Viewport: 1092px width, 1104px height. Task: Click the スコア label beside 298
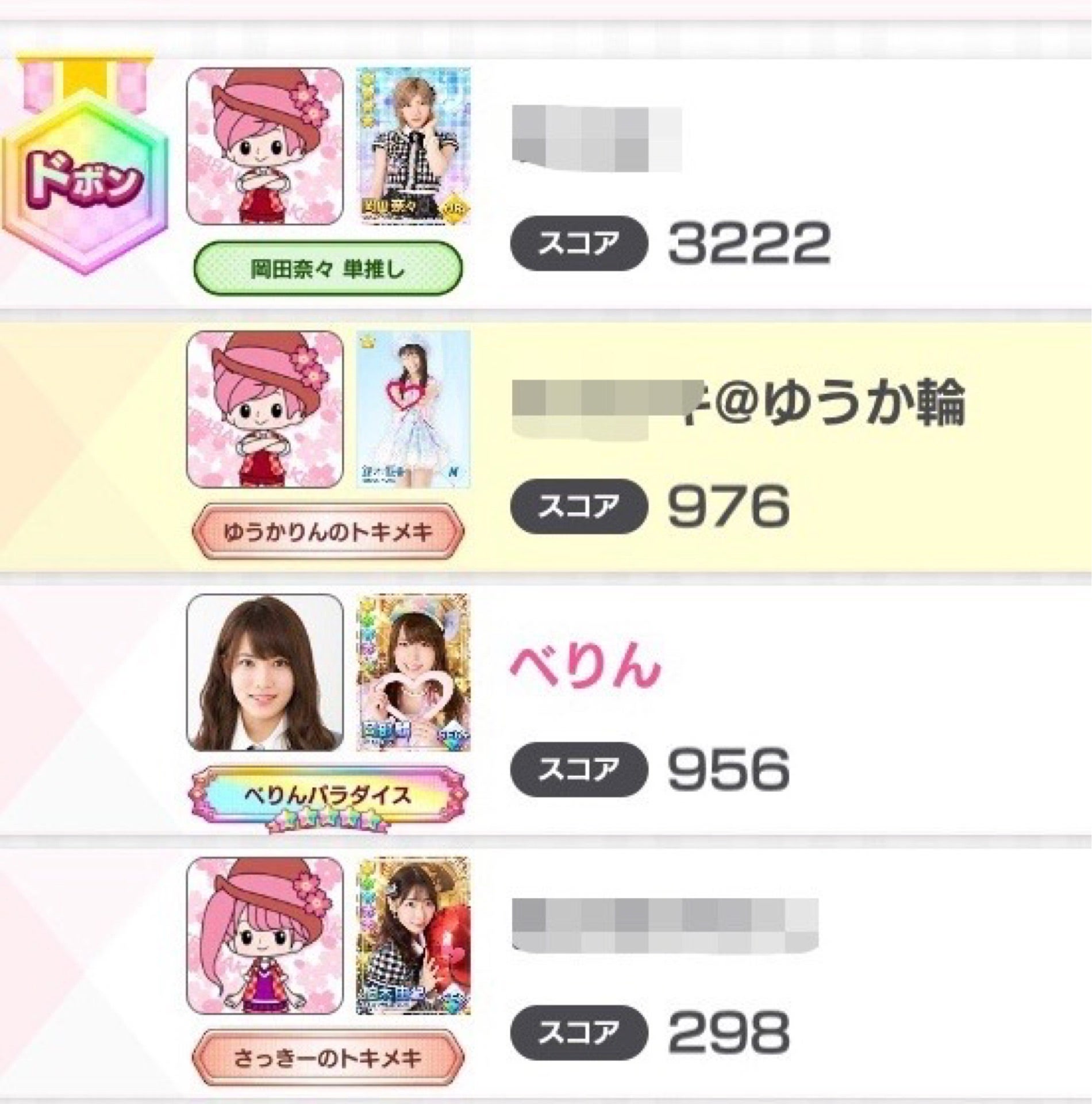pos(579,1033)
